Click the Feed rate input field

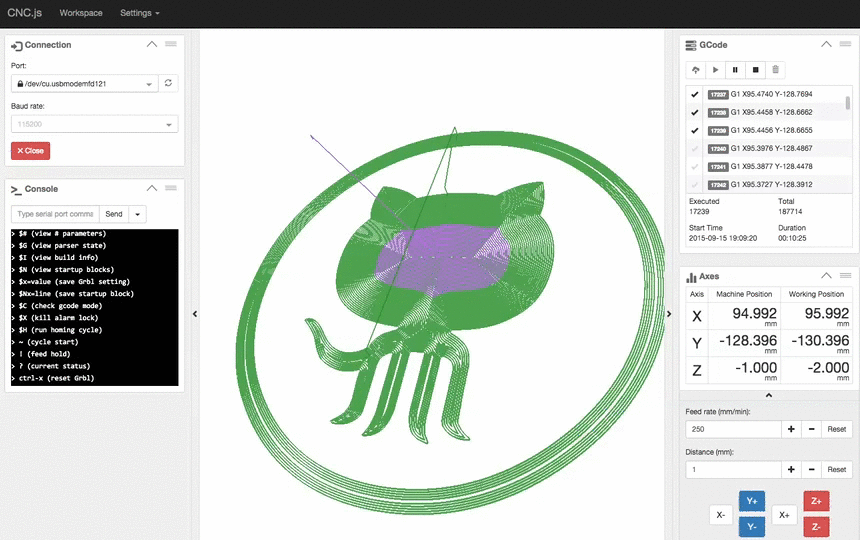tap(733, 429)
